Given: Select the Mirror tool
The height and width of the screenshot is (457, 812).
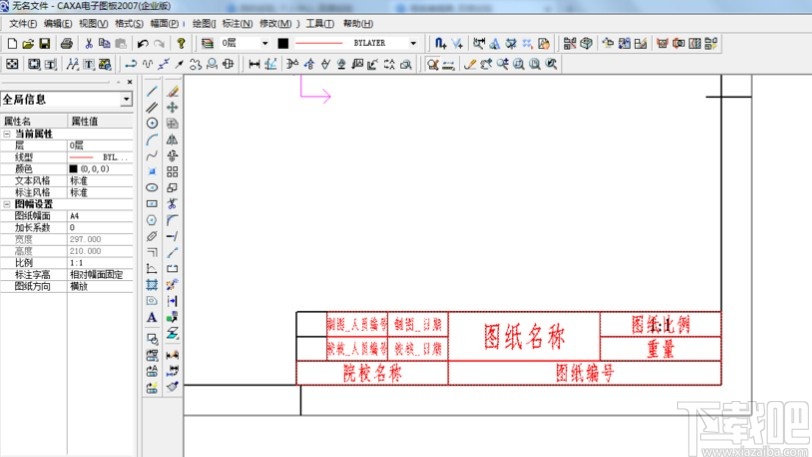Looking at the screenshot, I should coord(172,139).
